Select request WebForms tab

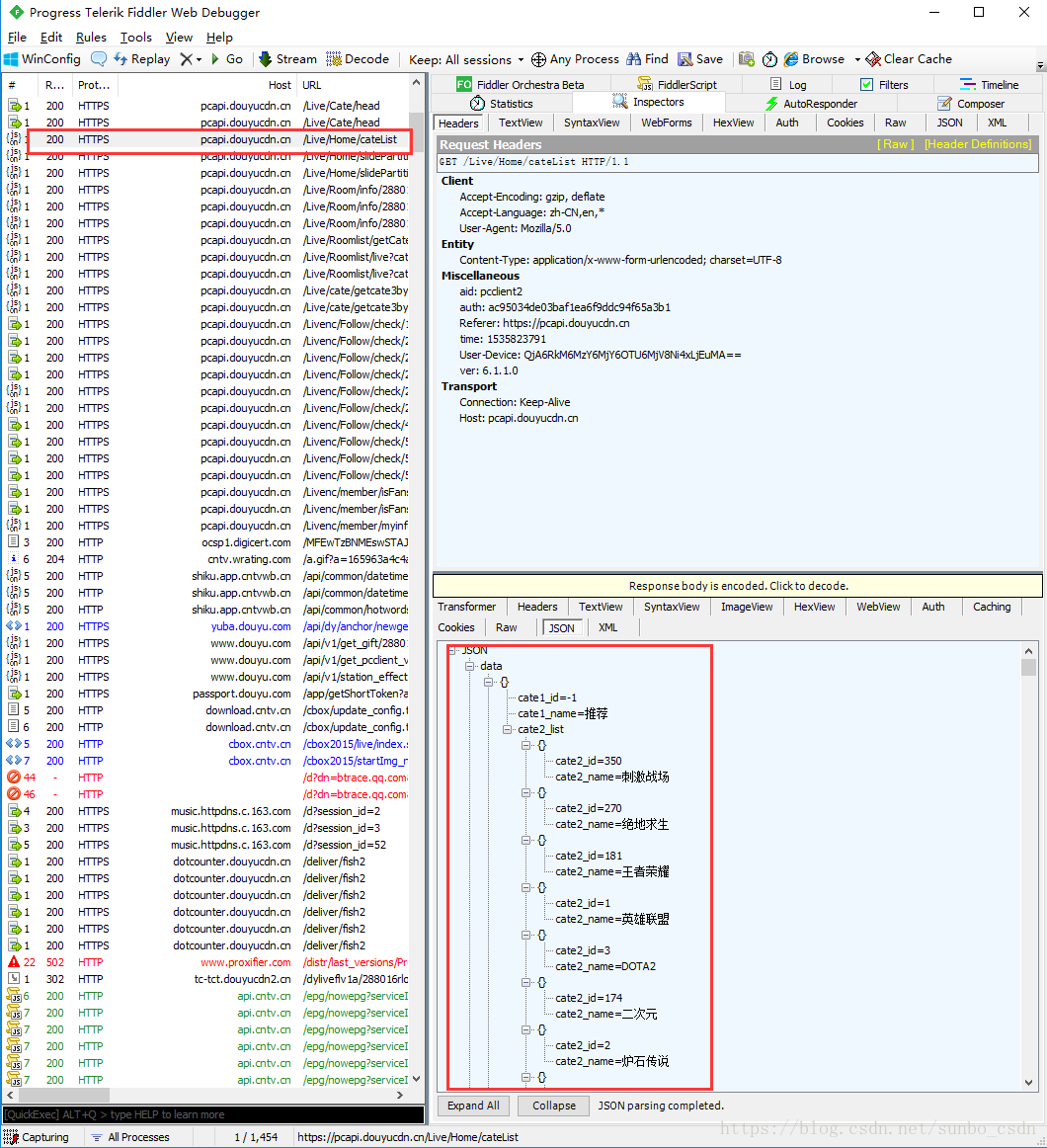point(667,123)
